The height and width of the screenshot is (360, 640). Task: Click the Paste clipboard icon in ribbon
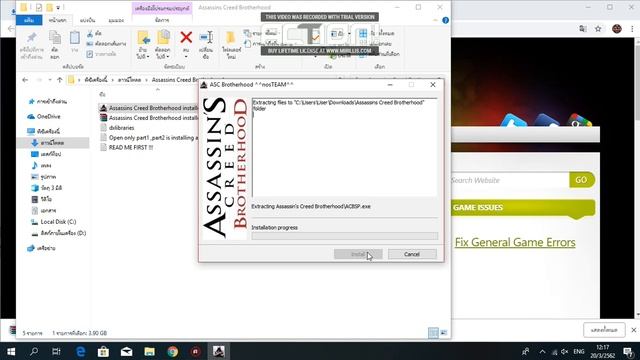click(x=75, y=38)
